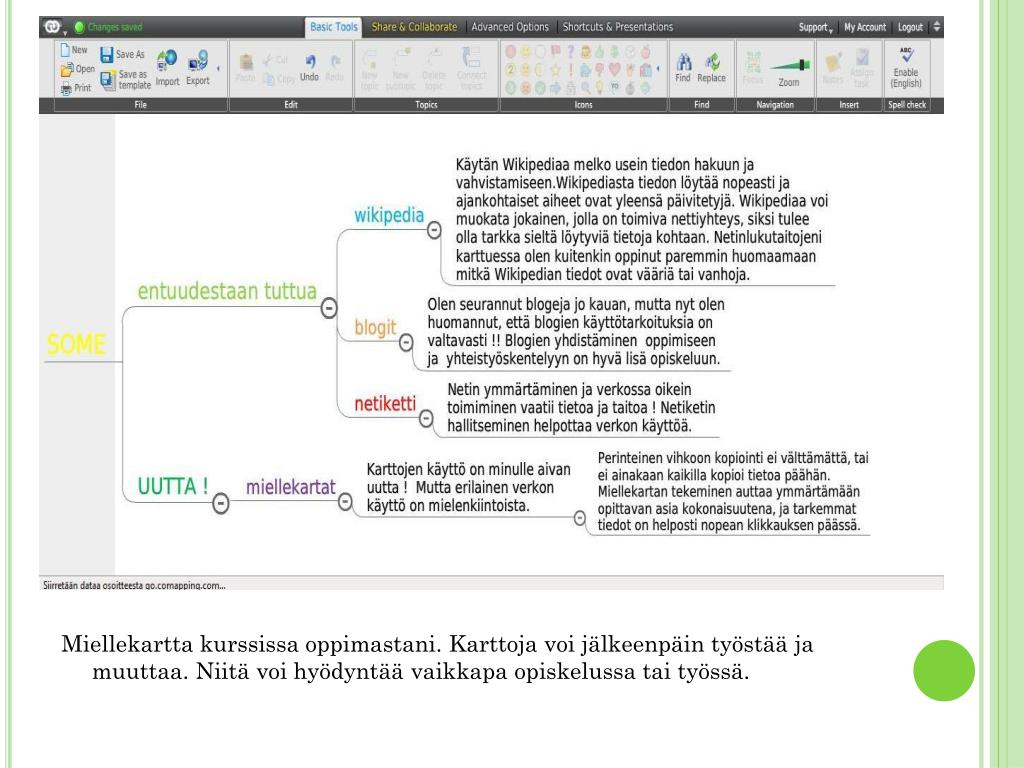
Task: Click the Delete topic icon
Action: 434,58
